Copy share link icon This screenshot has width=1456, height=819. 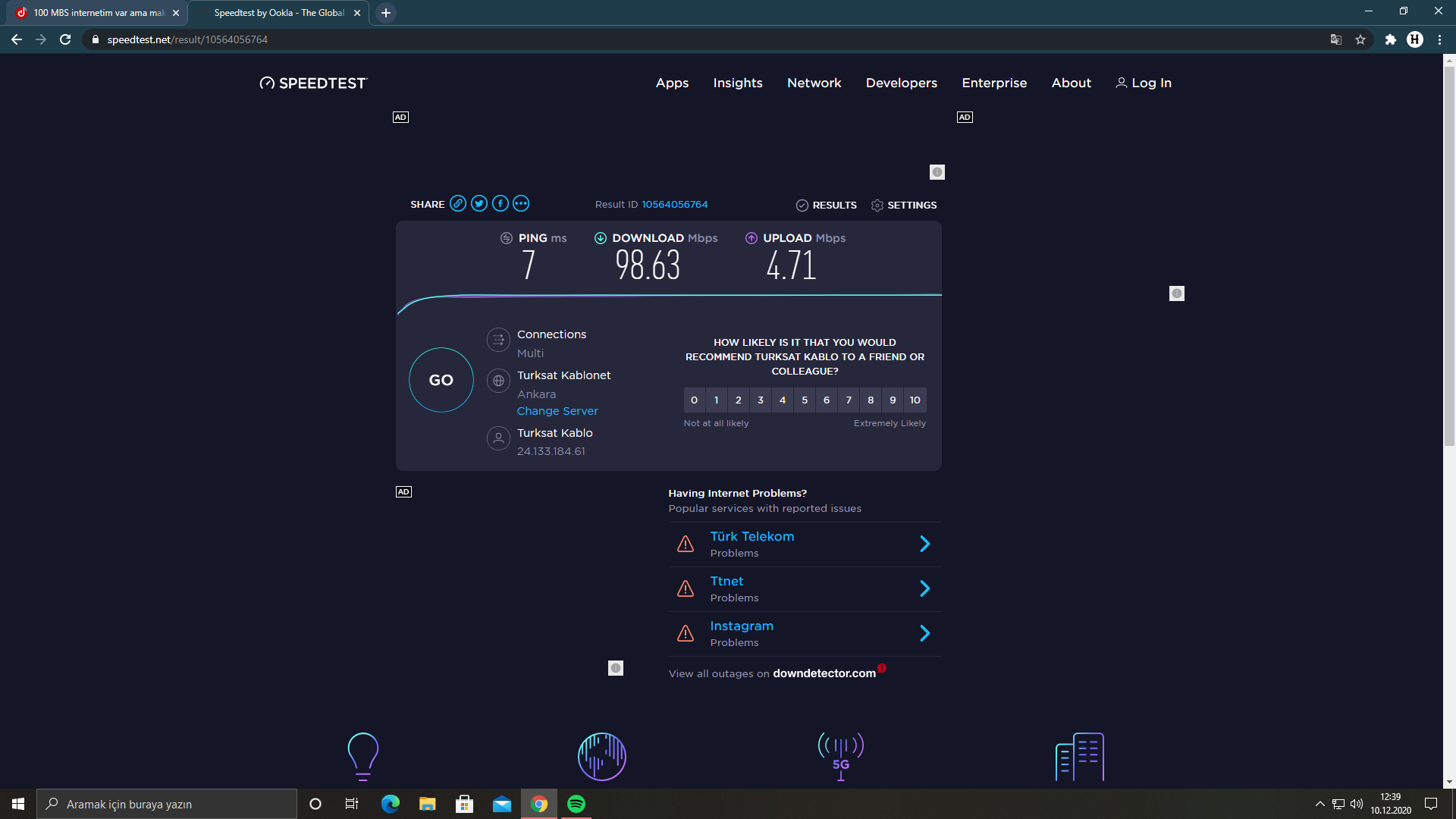(458, 204)
